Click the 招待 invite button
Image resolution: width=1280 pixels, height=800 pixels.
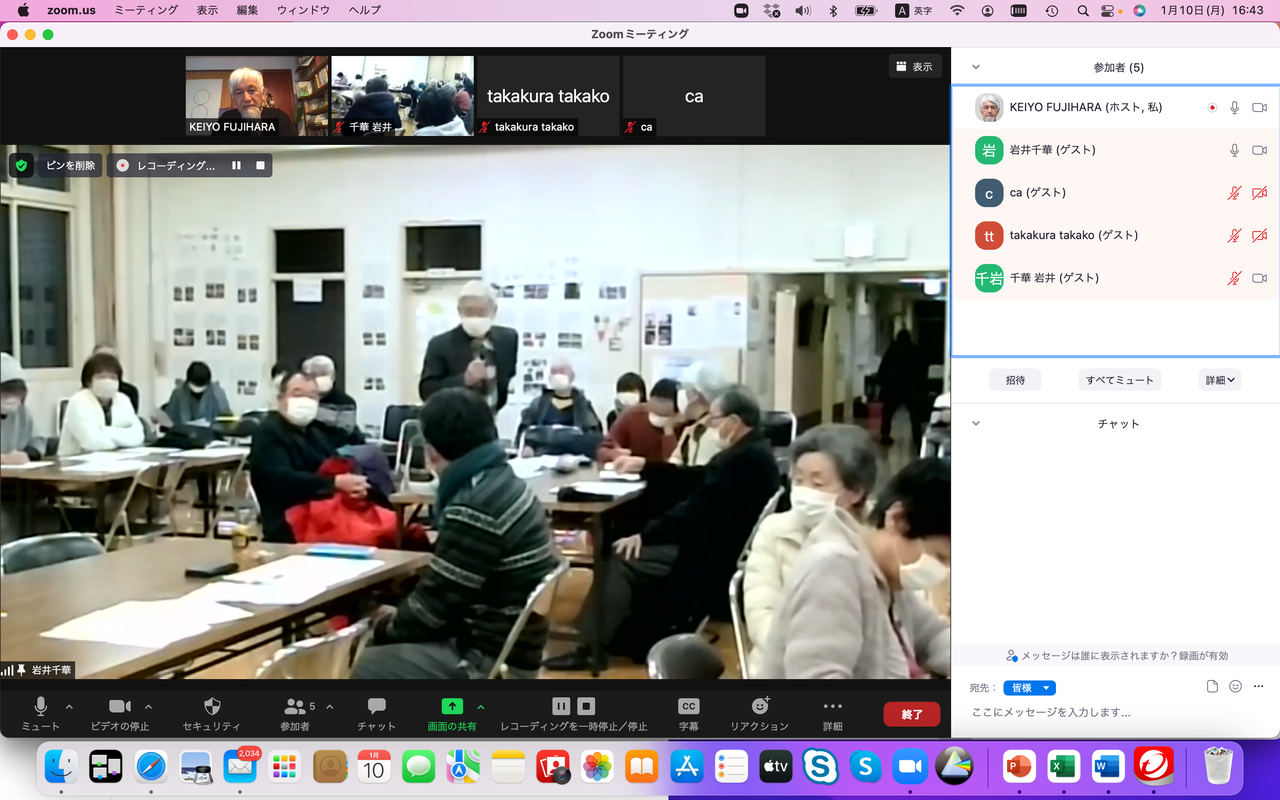(x=1015, y=380)
